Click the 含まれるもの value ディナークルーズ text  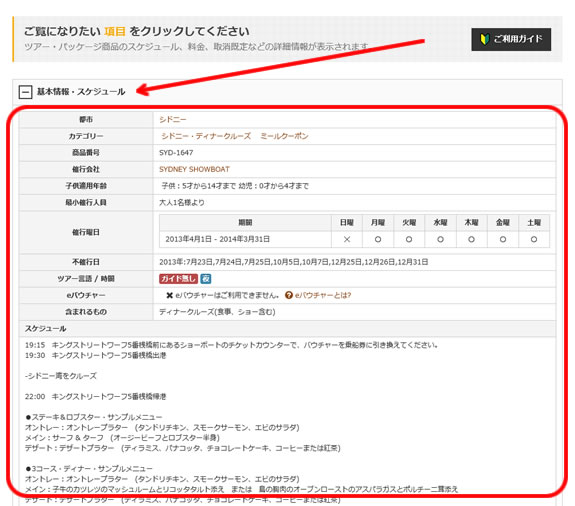coord(217,312)
